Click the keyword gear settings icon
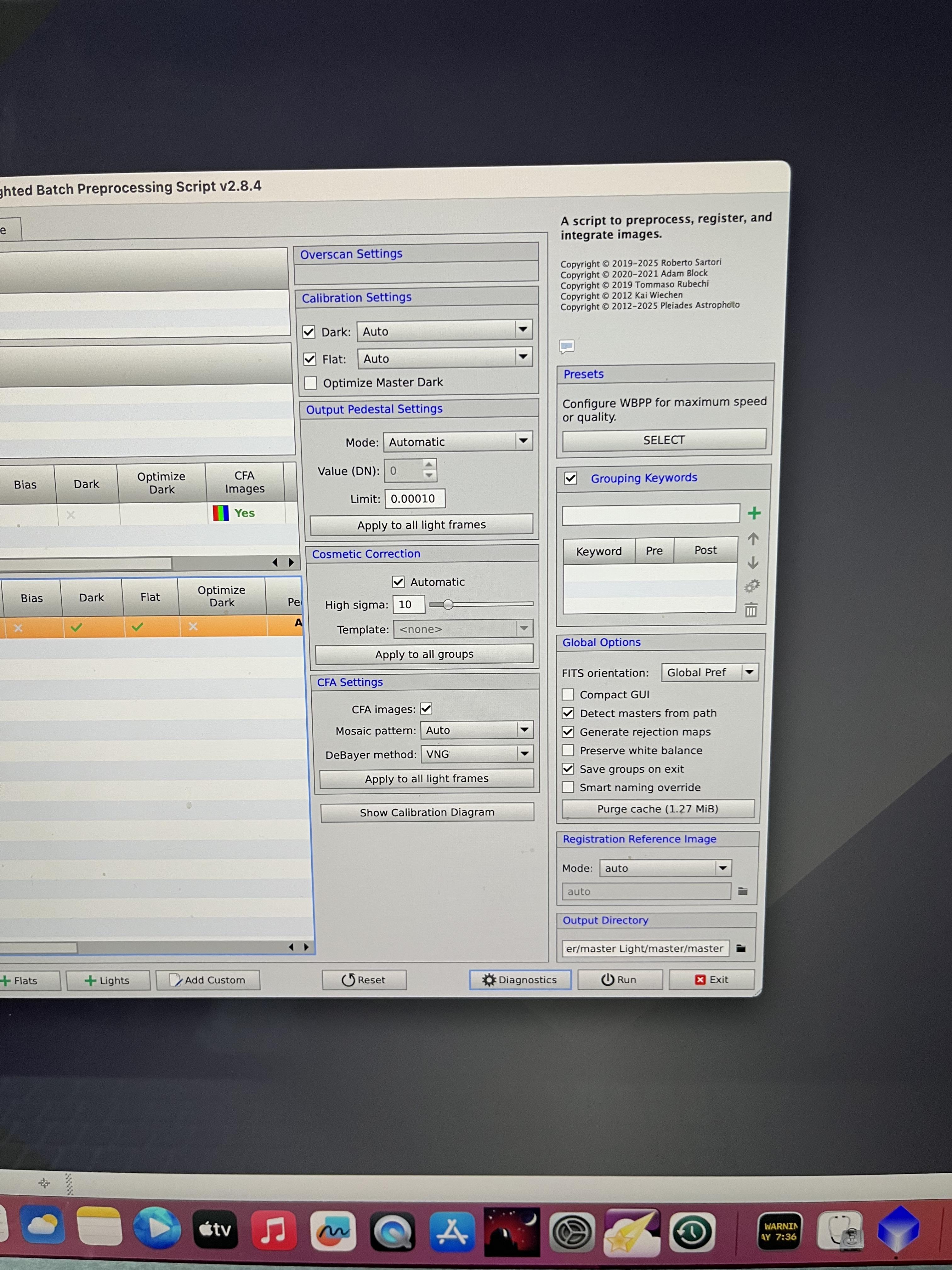 coord(752,586)
